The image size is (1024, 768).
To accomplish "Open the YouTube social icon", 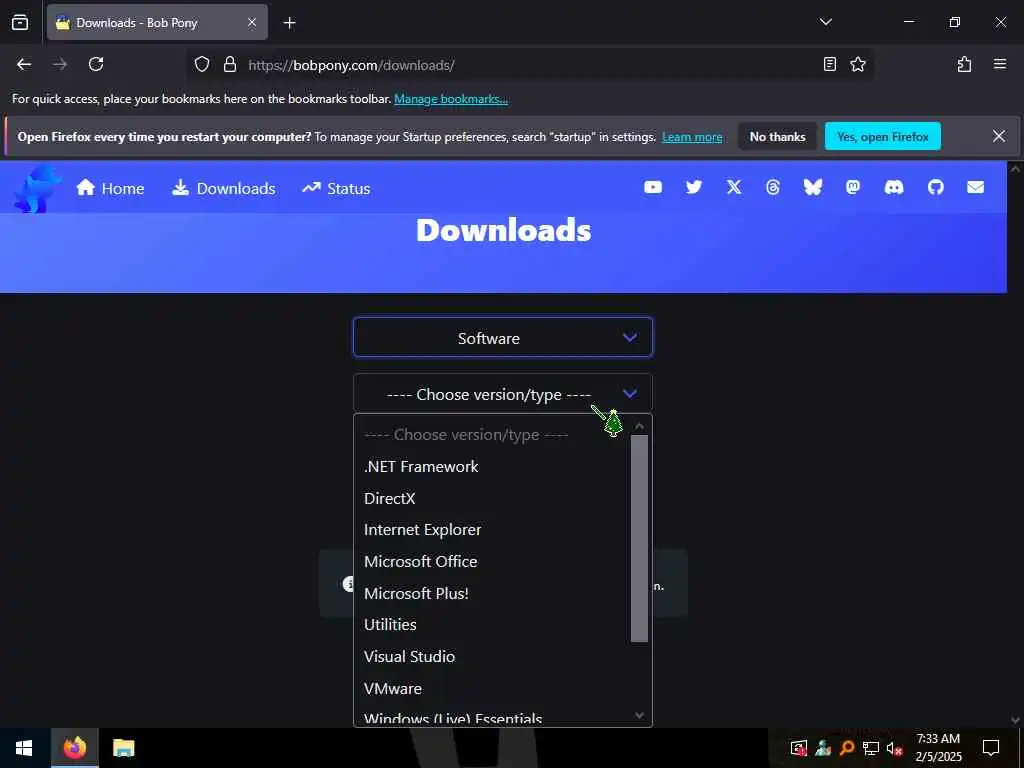I will [x=652, y=187].
